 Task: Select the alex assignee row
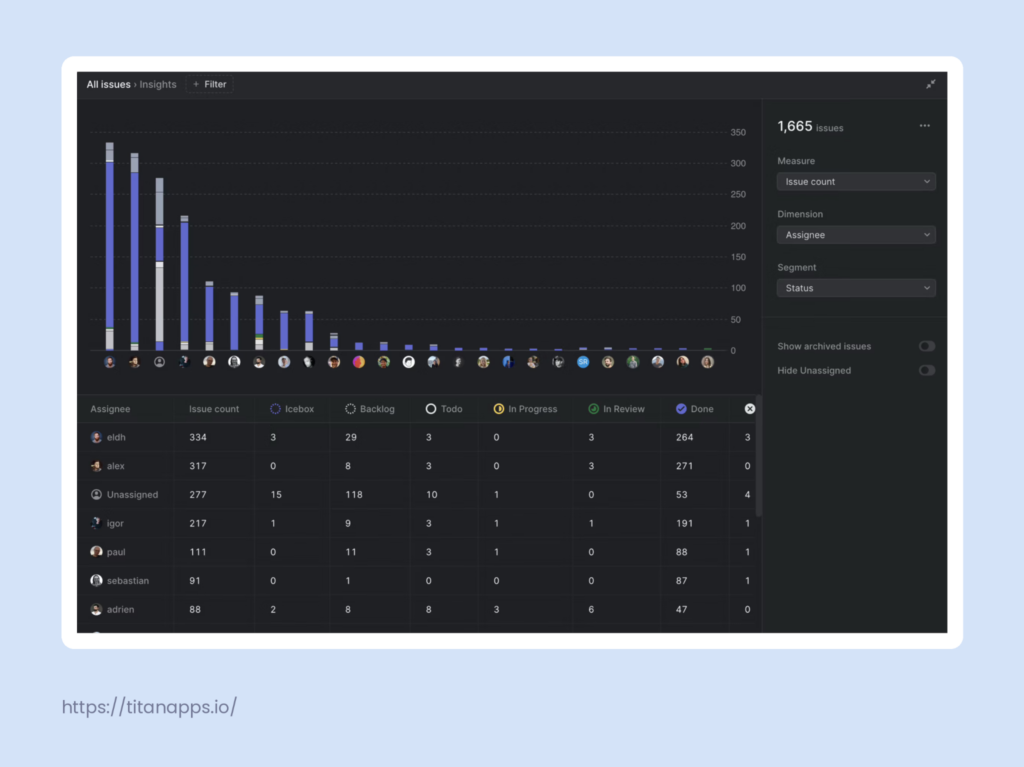pos(418,466)
